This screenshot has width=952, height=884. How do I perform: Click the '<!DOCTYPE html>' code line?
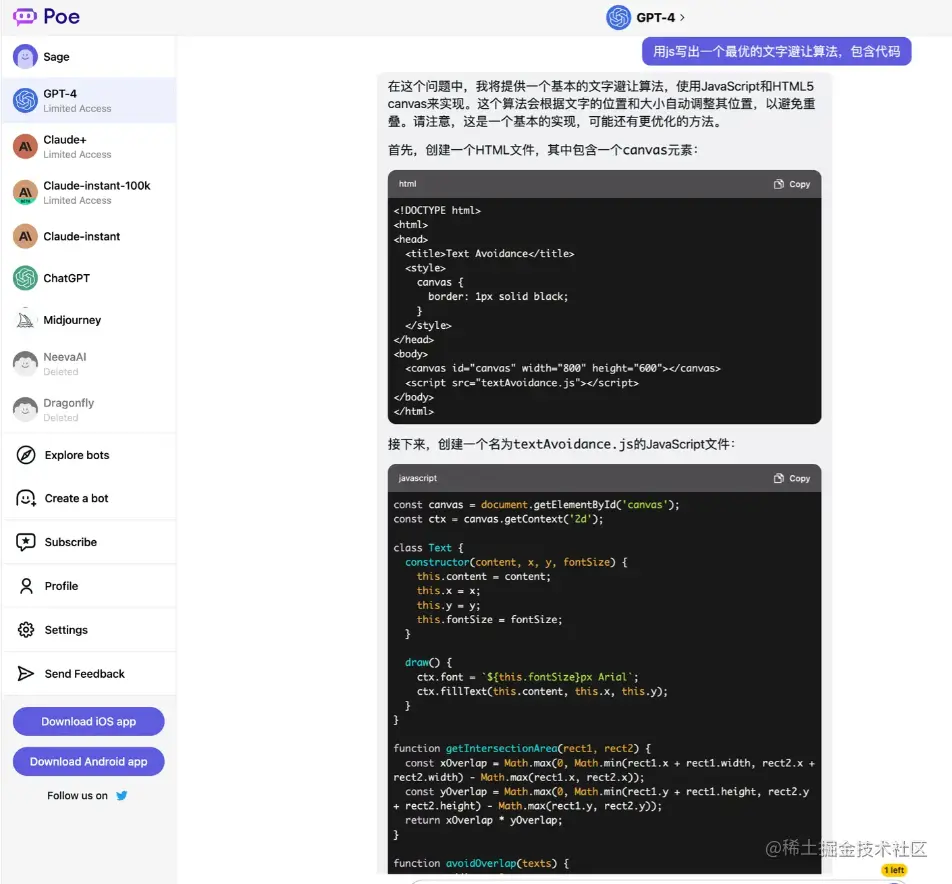coord(437,211)
